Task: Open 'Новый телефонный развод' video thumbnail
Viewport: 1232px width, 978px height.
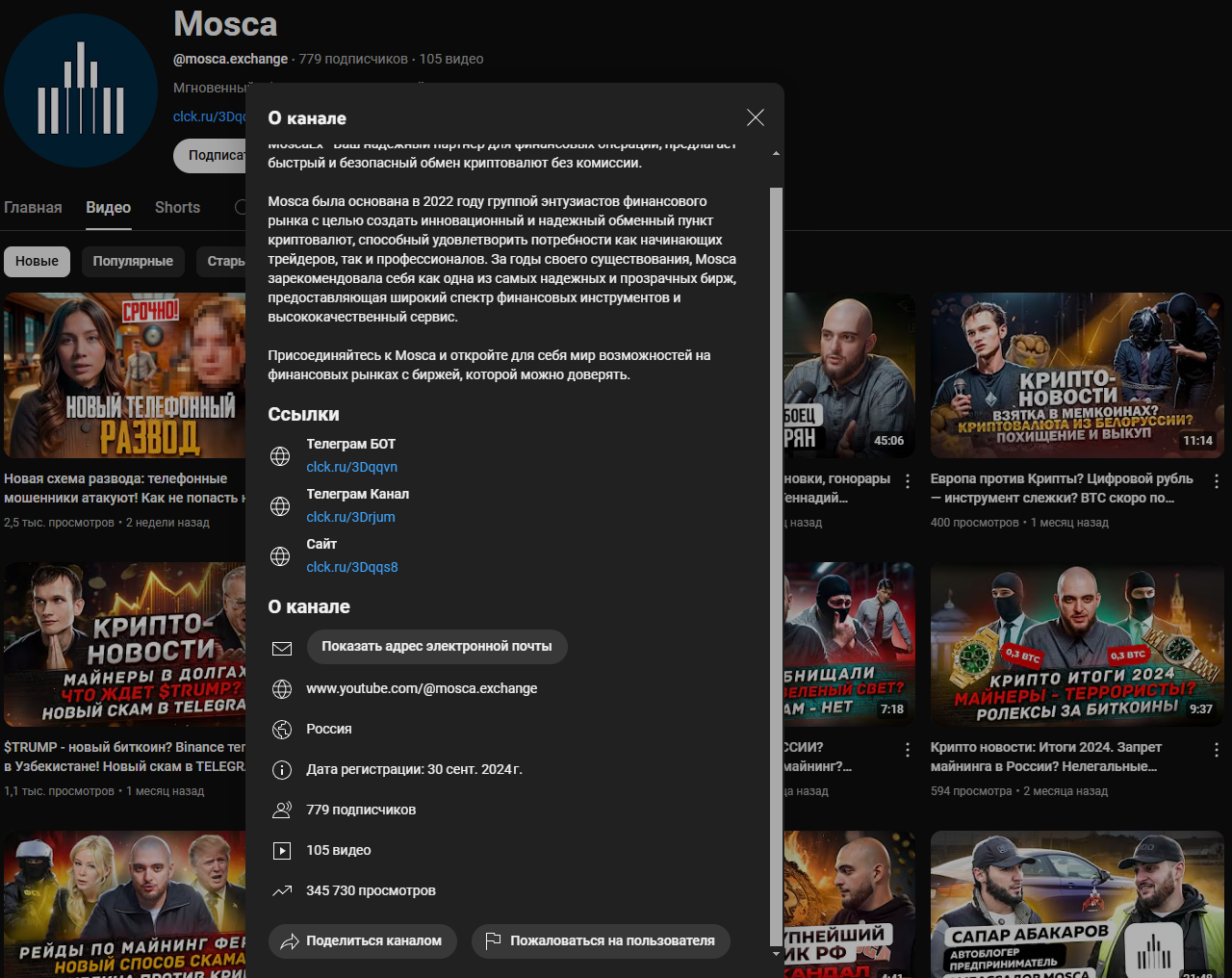Action: coord(125,375)
